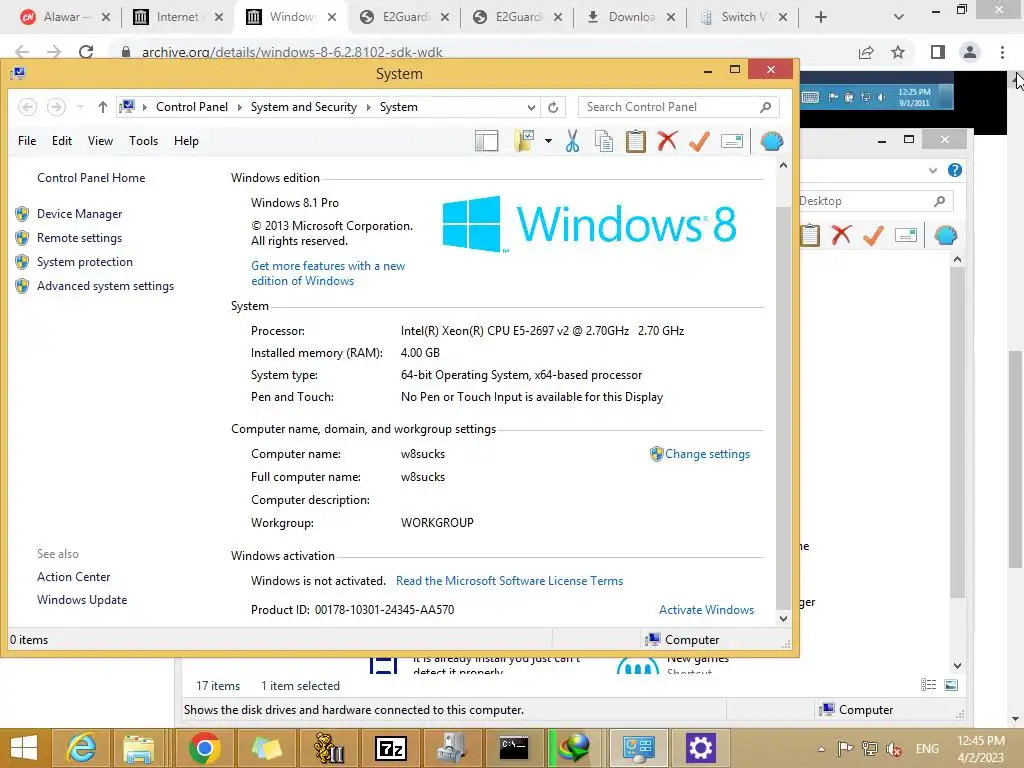Expand ribbon chevron in background Explorer window

pos(933,170)
